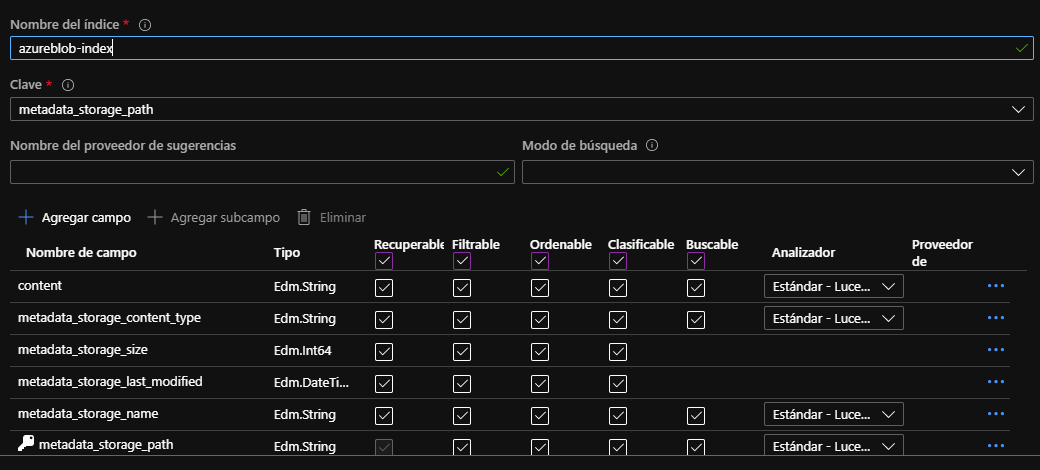Open more options for metadata_storage_content_type row

pyautogui.click(x=996, y=318)
